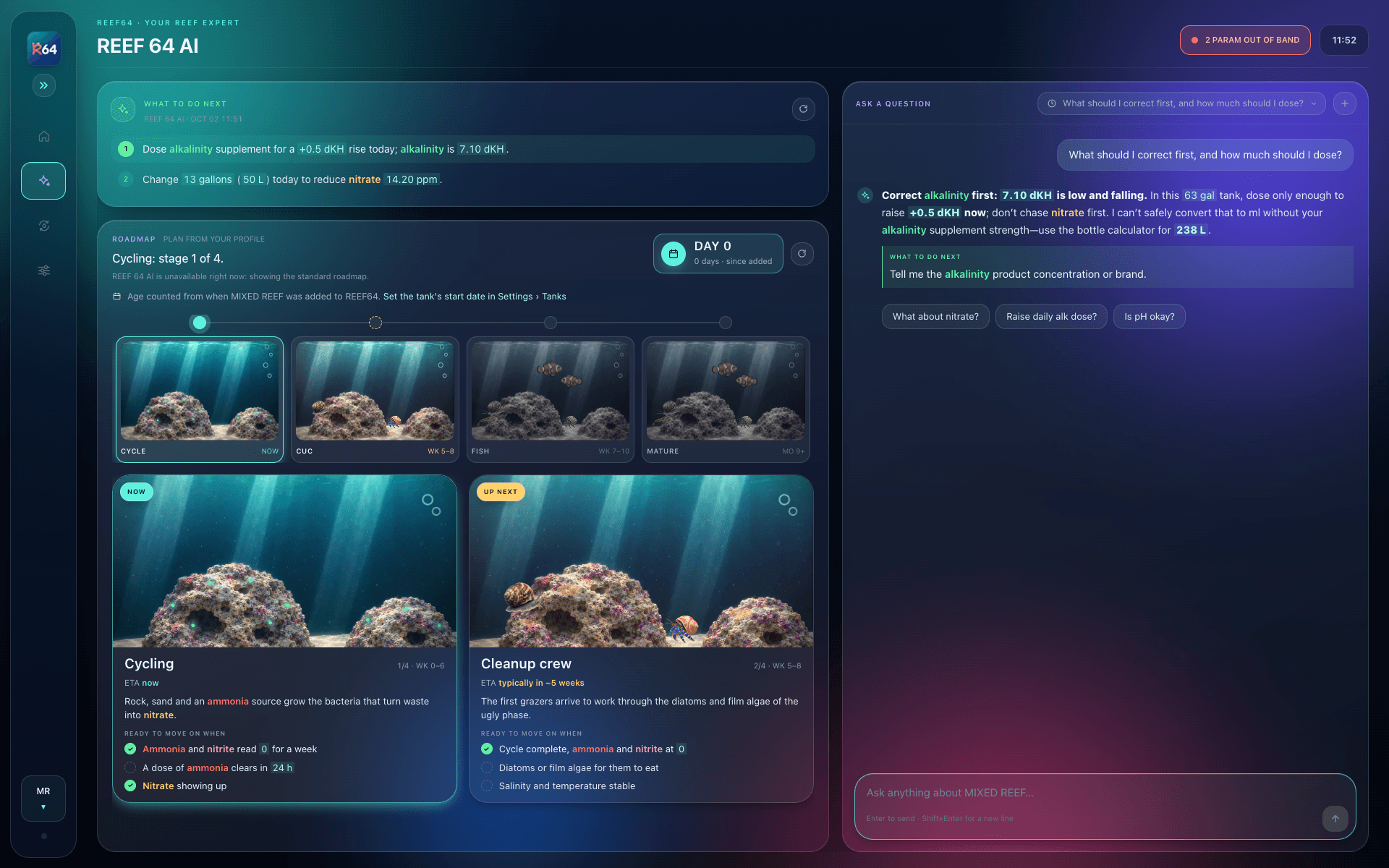This screenshot has height=868, width=1389.
Task: Send the message with arrow button
Action: point(1335,819)
